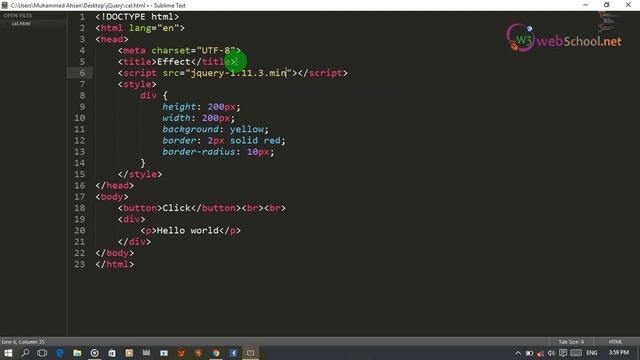The image size is (640, 360).
Task: Open the network status tray icon
Action: tap(540, 353)
